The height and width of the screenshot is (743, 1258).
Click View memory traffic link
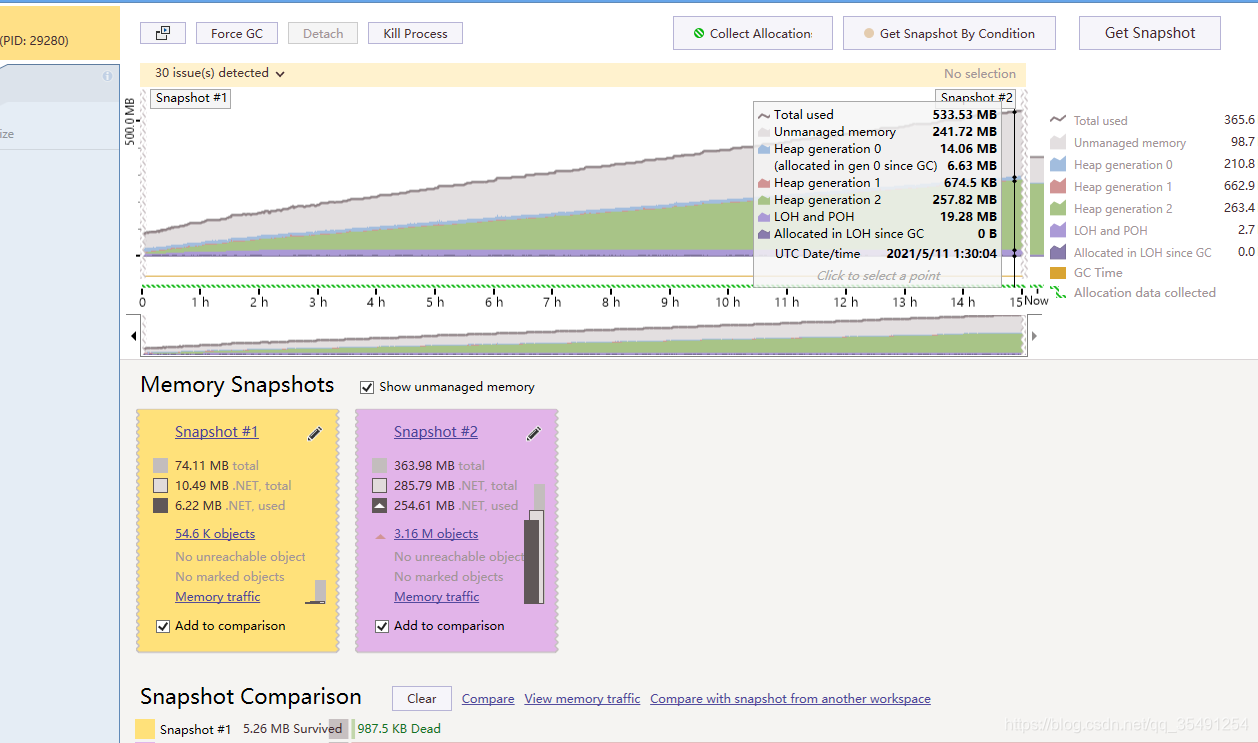582,699
